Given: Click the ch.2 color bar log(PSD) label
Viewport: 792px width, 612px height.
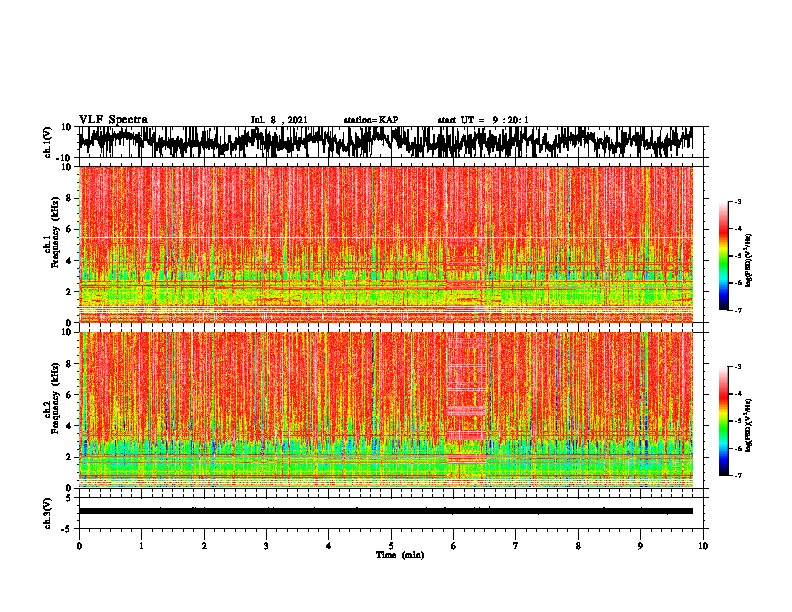Looking at the screenshot, I should coord(749,426).
